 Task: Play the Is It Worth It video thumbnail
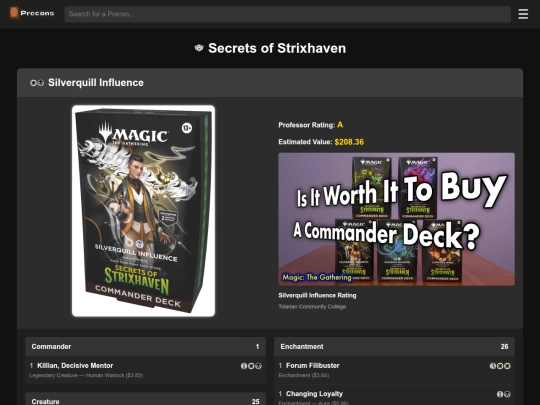coord(396,219)
